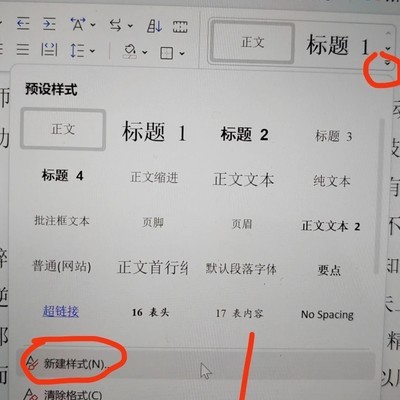400x400 pixels.
Task: Apply the 要点 preset style
Action: [x=329, y=270]
